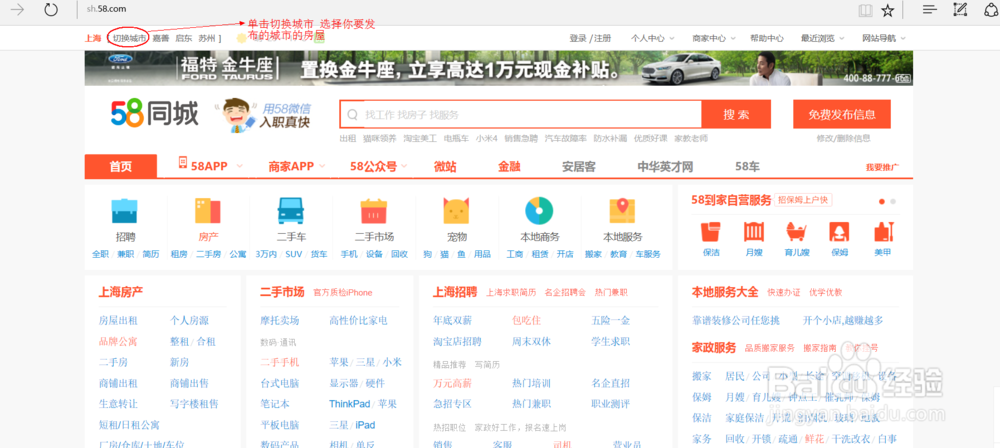Click the 本地服务 map pin icon
The width and height of the screenshot is (1000, 448).
[622, 211]
